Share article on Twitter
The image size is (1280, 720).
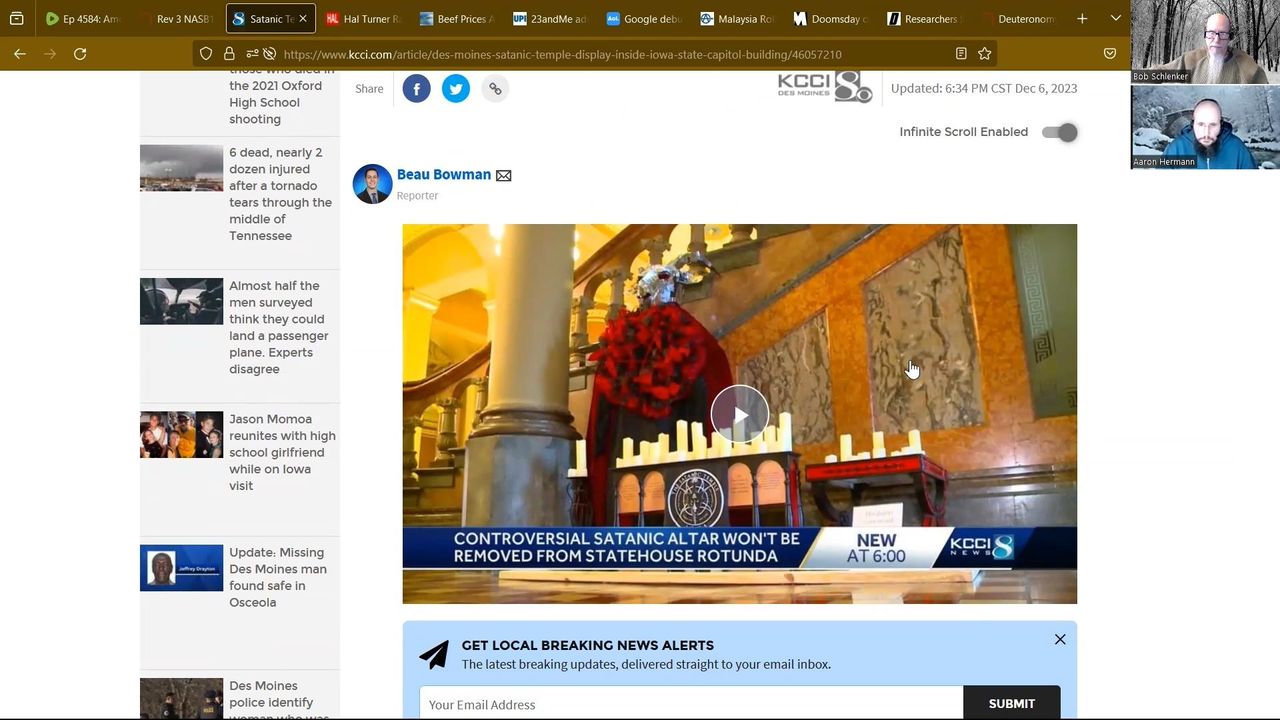coord(456,89)
